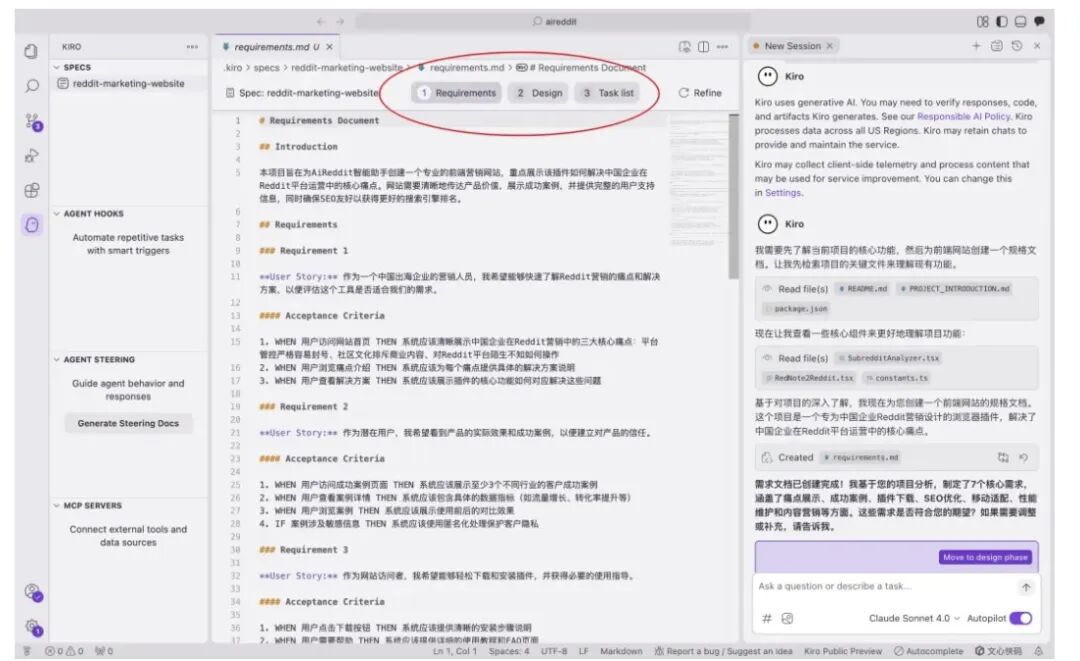Select the requirements.md editor tab
The height and width of the screenshot is (661, 1080).
[276, 47]
